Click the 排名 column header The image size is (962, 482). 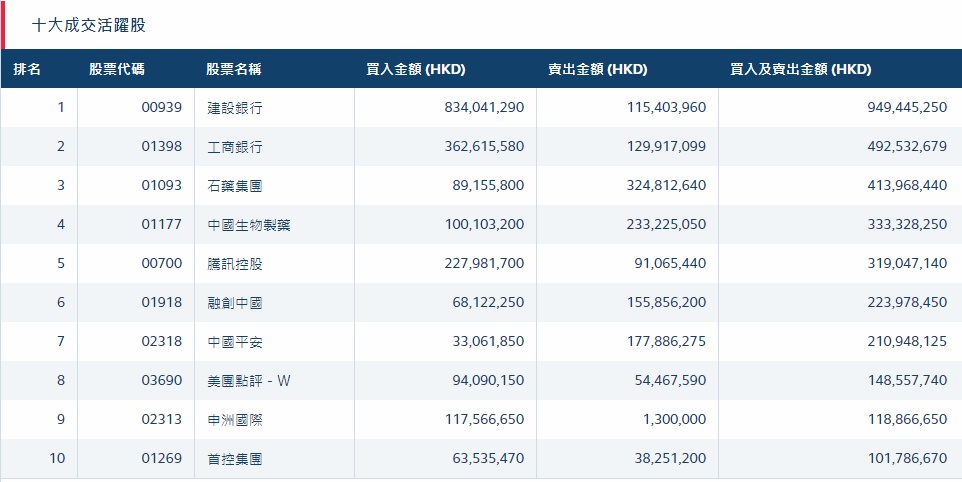27,69
